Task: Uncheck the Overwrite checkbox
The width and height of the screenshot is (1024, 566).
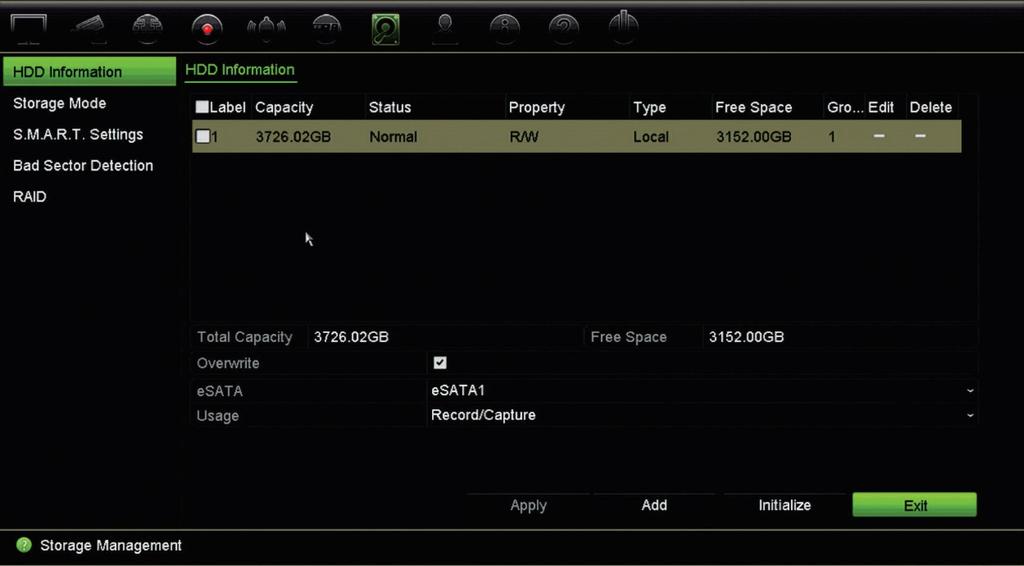Action: click(440, 363)
